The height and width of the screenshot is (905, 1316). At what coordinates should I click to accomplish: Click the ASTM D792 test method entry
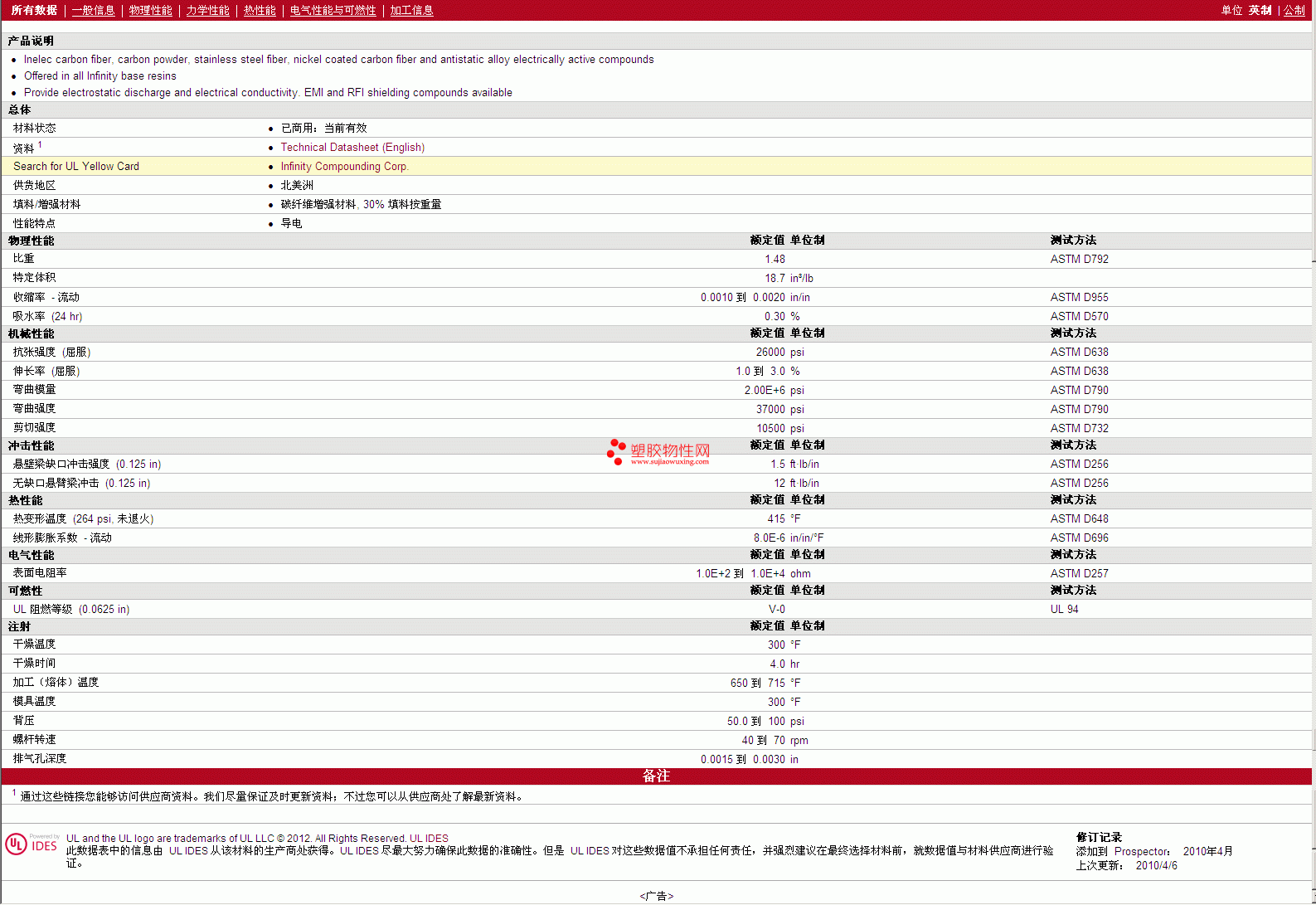pyautogui.click(x=1079, y=259)
